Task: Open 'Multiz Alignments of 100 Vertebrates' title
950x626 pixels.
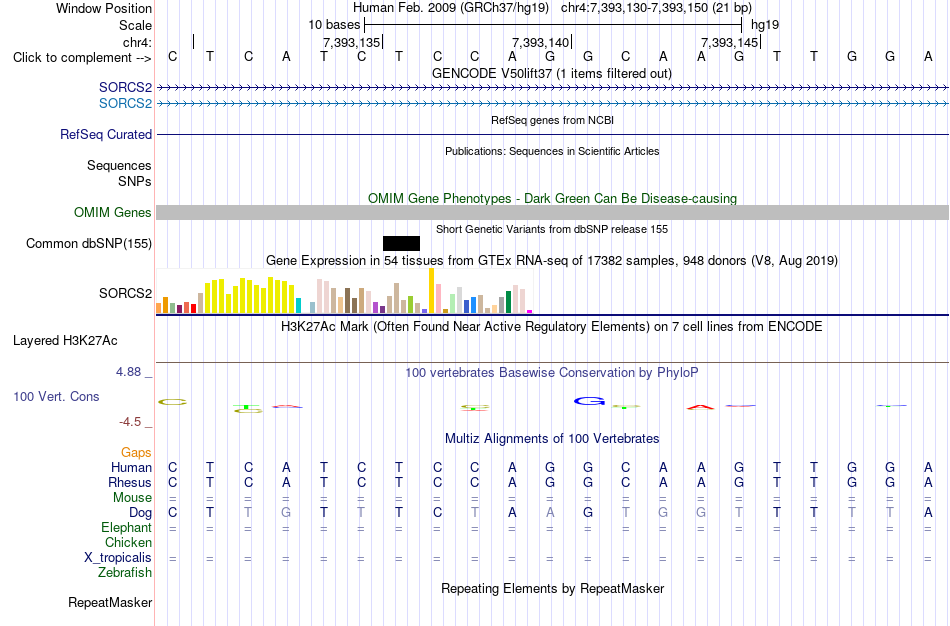Action: (552, 439)
